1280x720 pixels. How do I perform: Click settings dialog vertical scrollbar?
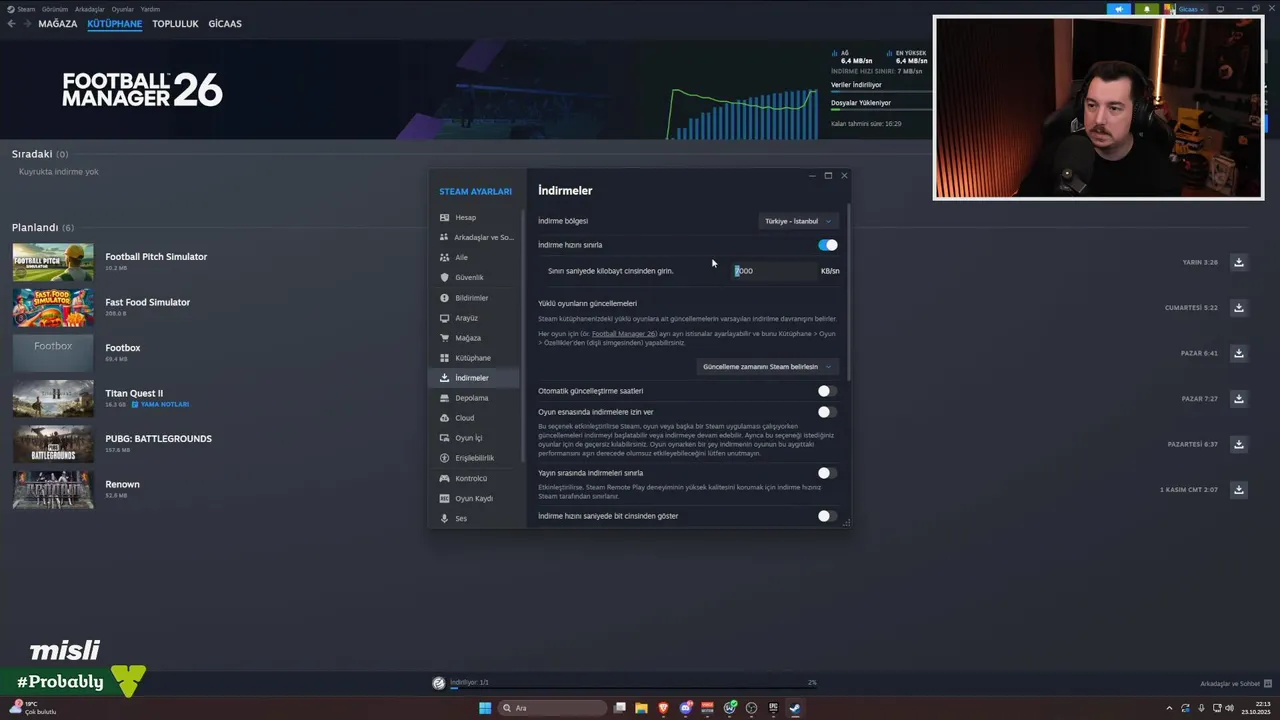click(848, 292)
